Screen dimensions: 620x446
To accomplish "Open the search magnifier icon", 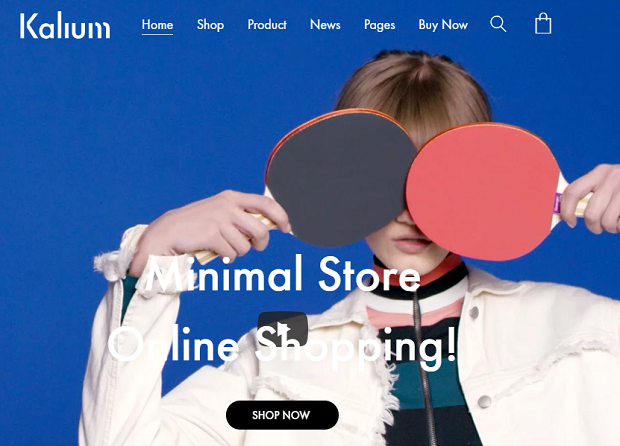I will 498,24.
